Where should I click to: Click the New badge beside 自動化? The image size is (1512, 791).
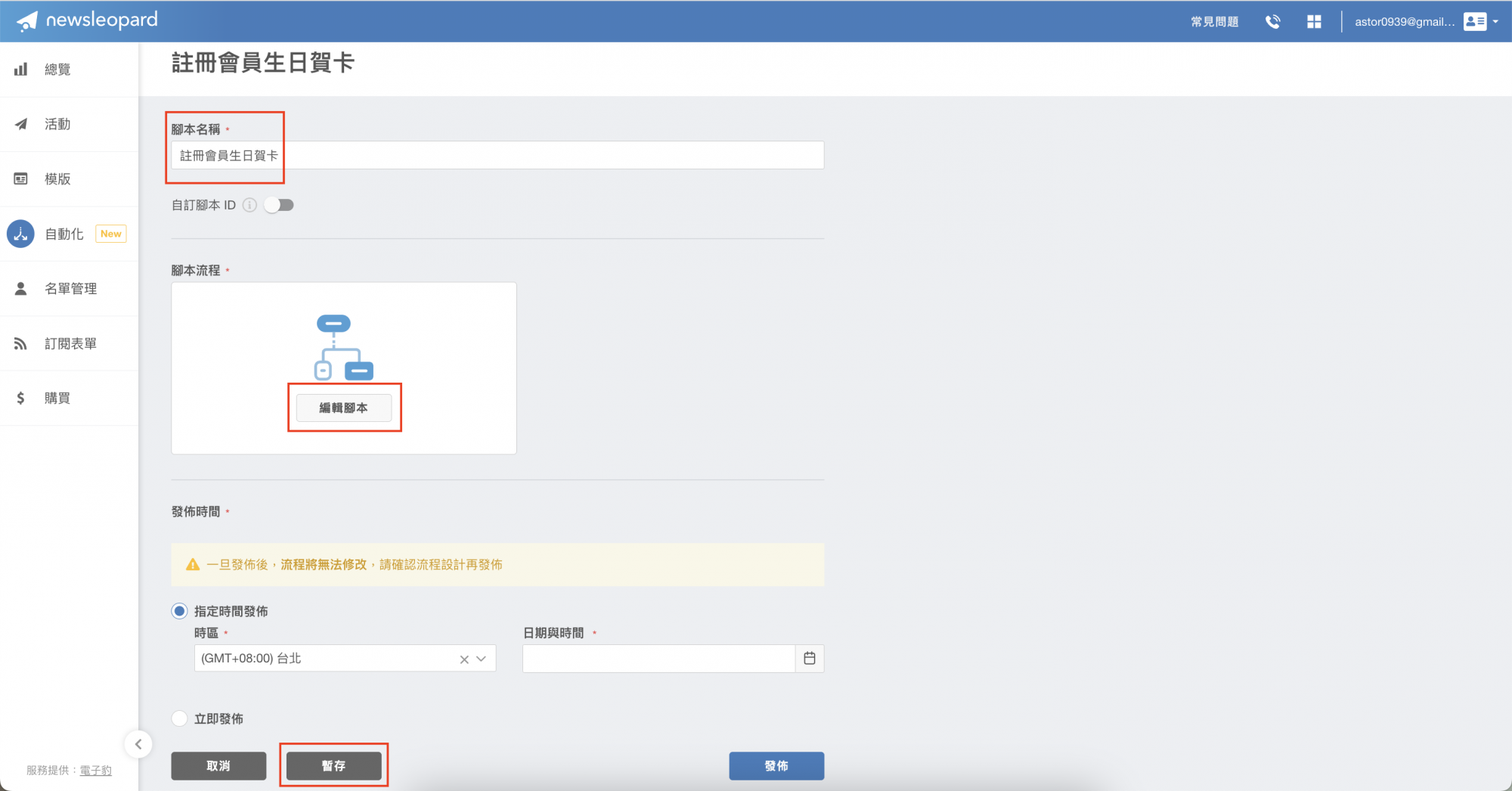(111, 234)
